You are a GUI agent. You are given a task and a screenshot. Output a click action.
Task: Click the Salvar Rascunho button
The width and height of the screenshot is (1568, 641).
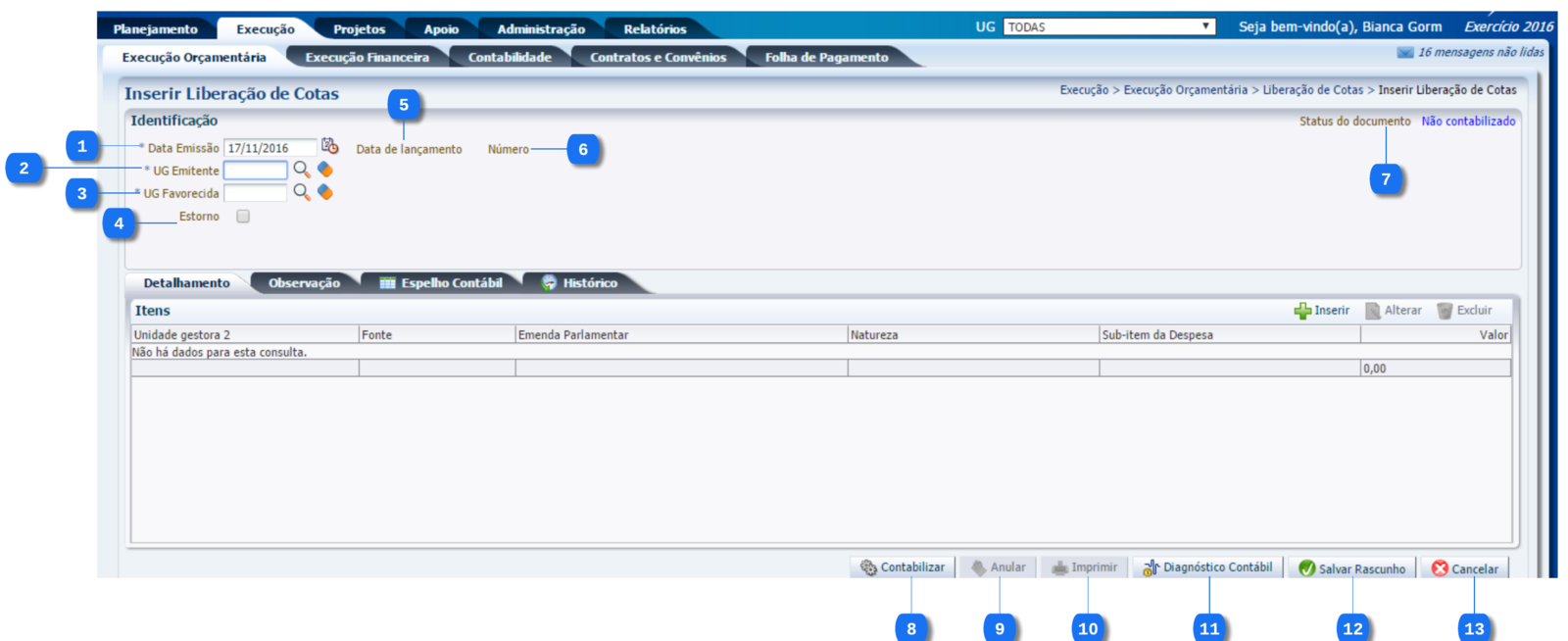1351,568
